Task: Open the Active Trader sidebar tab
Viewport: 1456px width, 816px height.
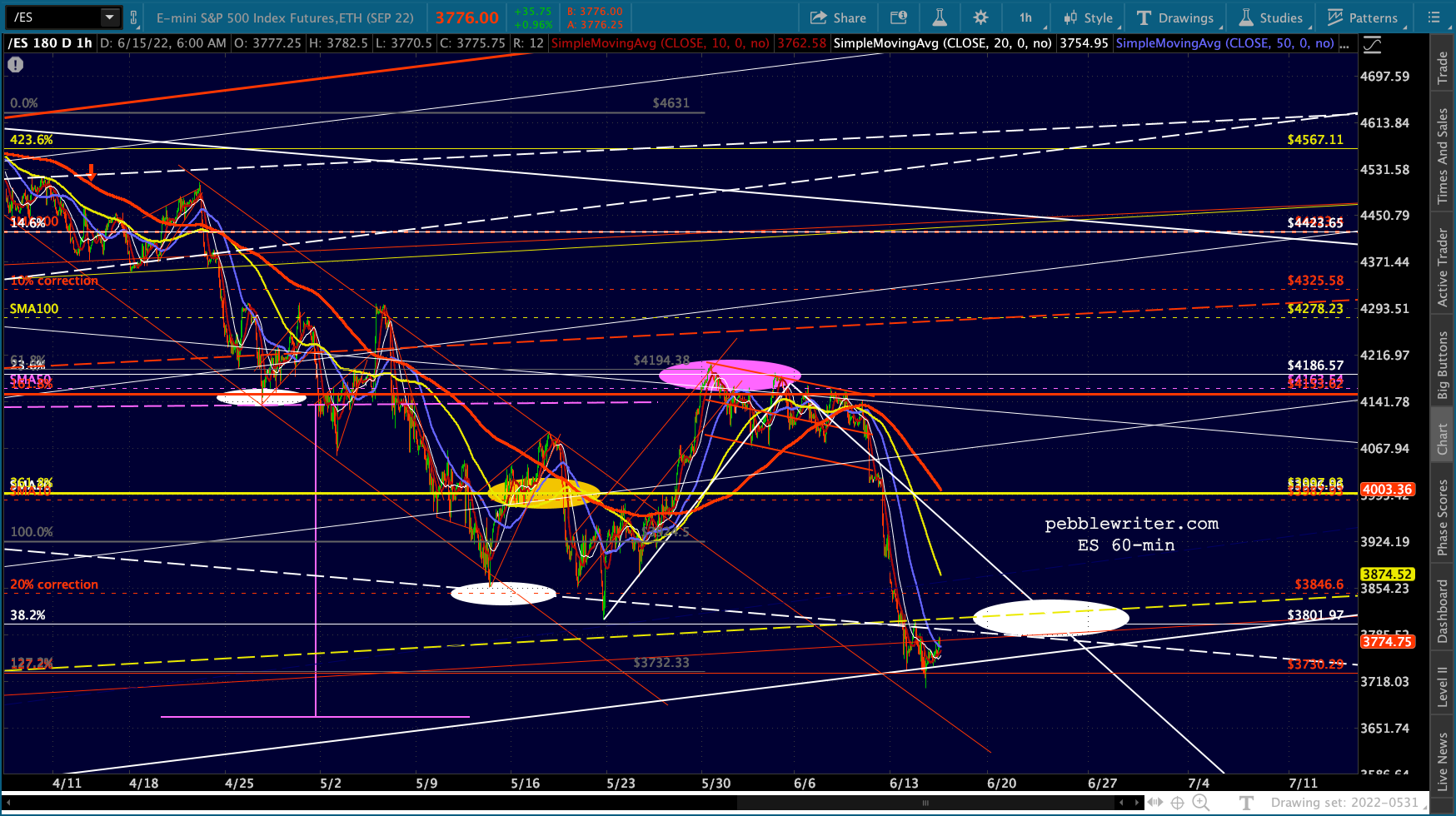Action: pos(1443,267)
